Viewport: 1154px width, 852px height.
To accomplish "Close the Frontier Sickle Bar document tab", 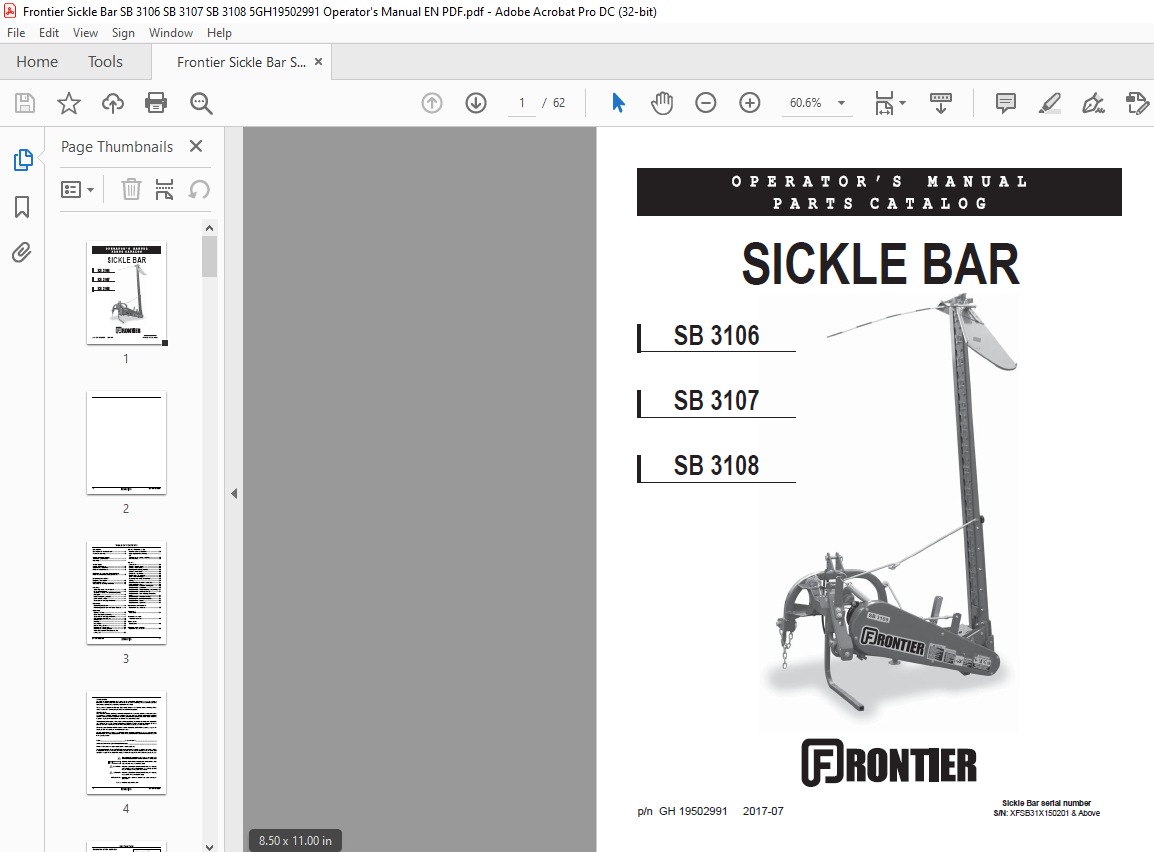I will pyautogui.click(x=319, y=62).
